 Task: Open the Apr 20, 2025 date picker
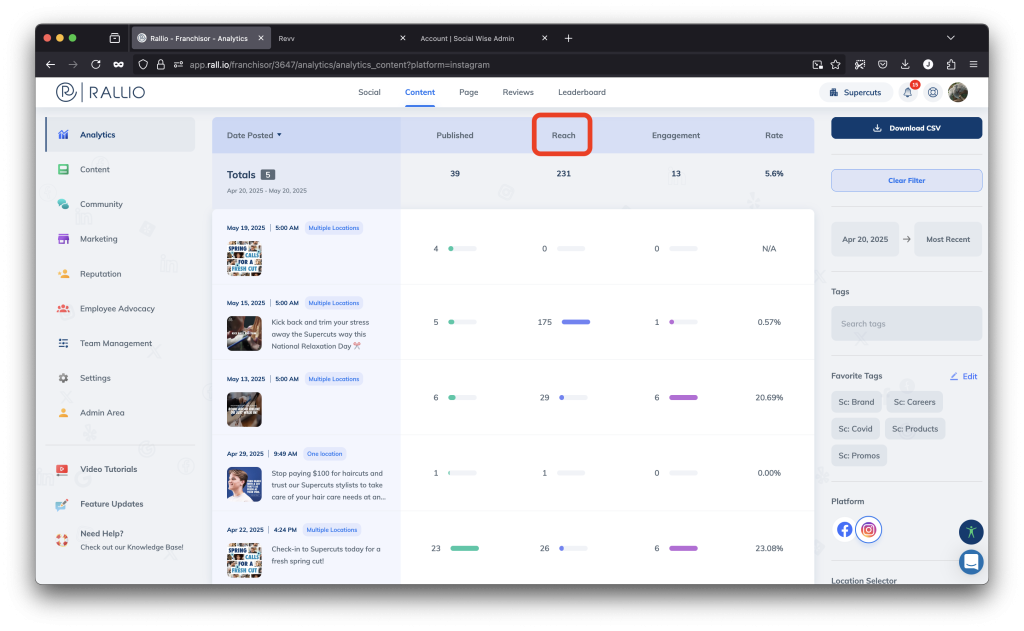tap(865, 239)
